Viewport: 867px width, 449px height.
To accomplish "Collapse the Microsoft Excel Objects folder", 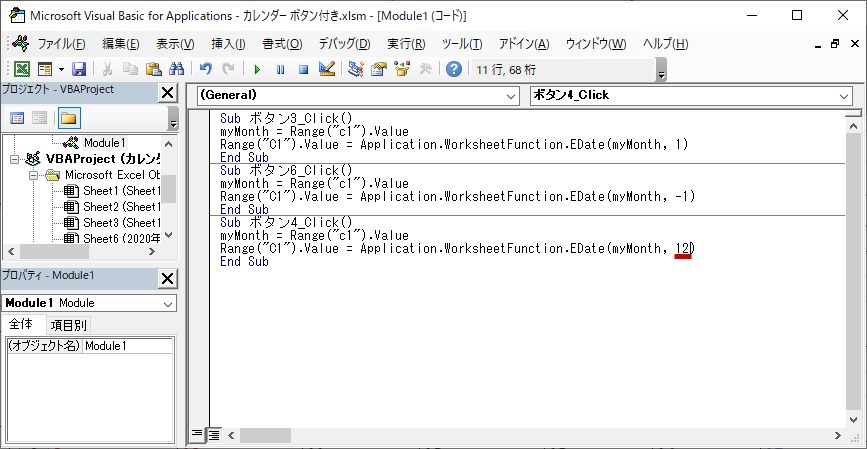I will [34, 175].
